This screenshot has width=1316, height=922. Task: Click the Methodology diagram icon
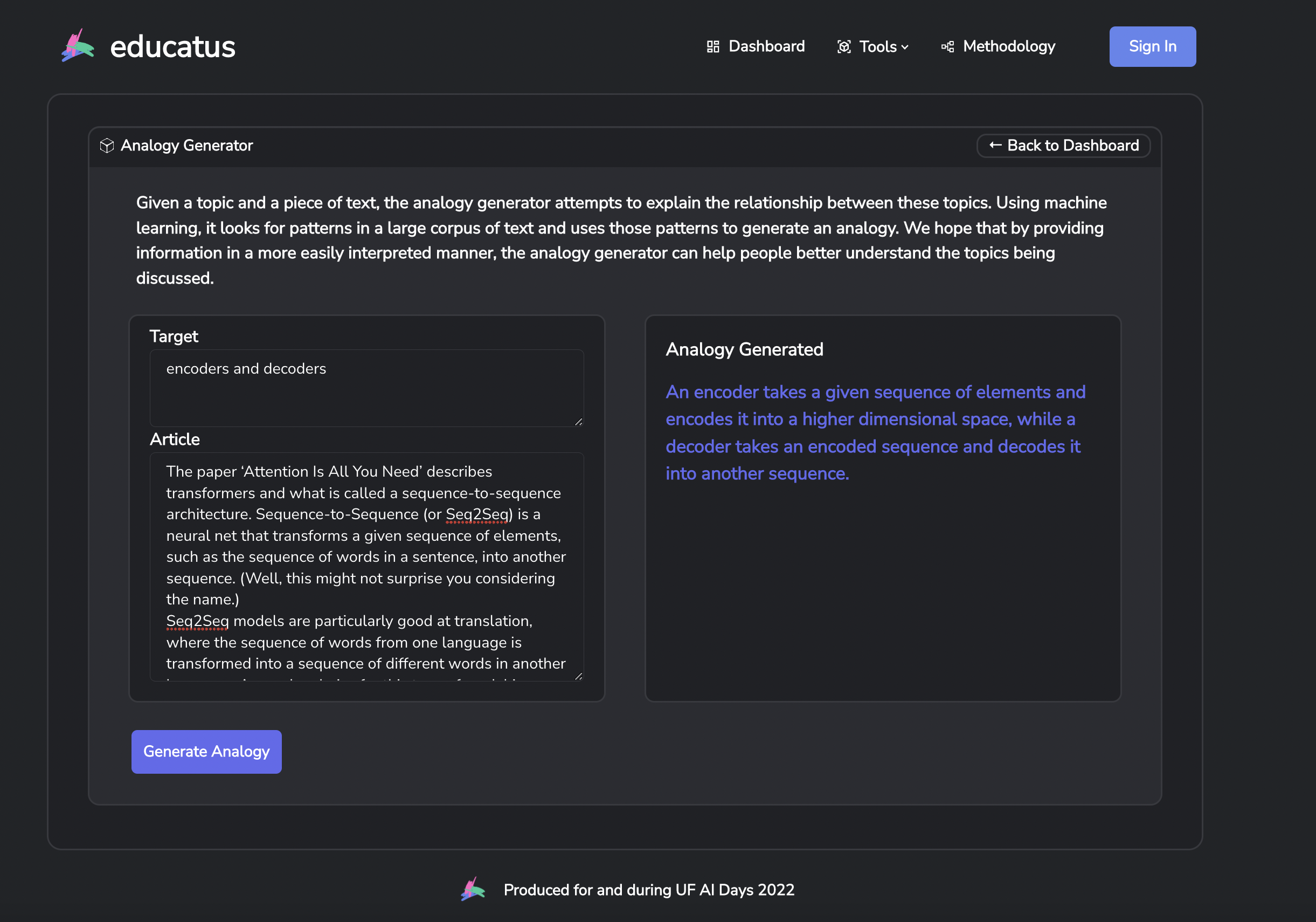coord(947,46)
